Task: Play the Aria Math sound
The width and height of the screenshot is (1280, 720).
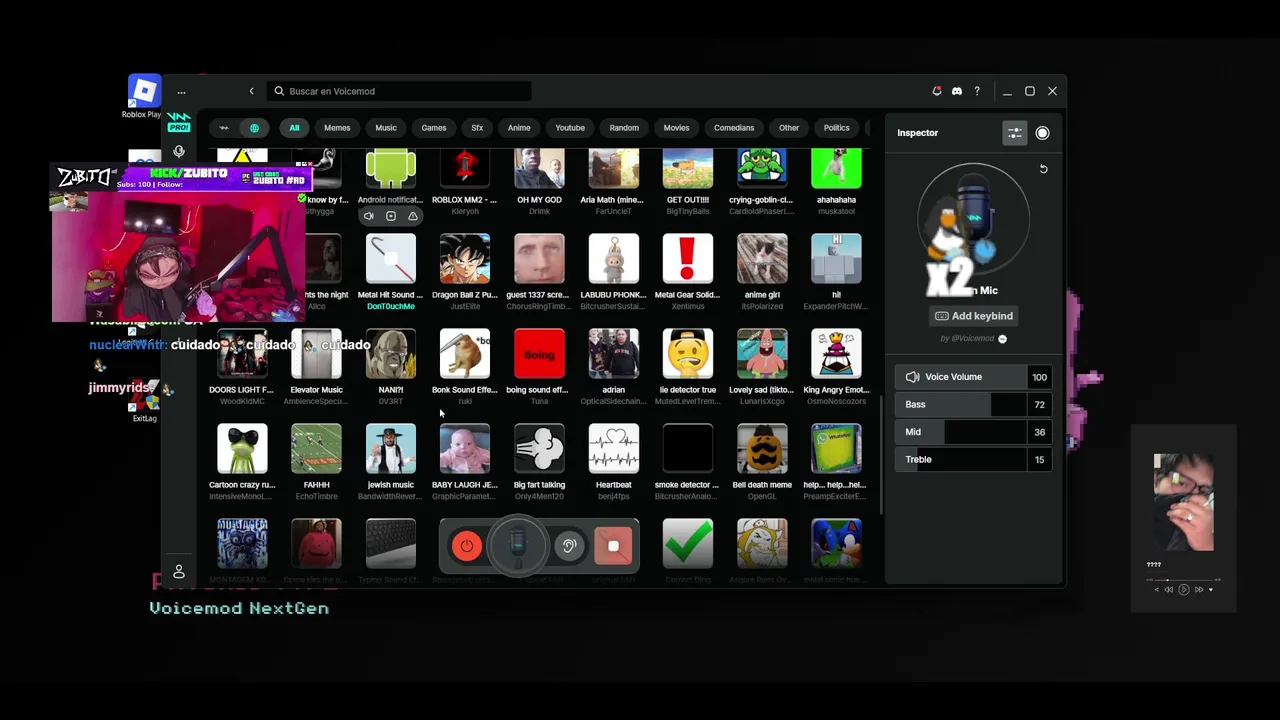Action: coord(613,169)
